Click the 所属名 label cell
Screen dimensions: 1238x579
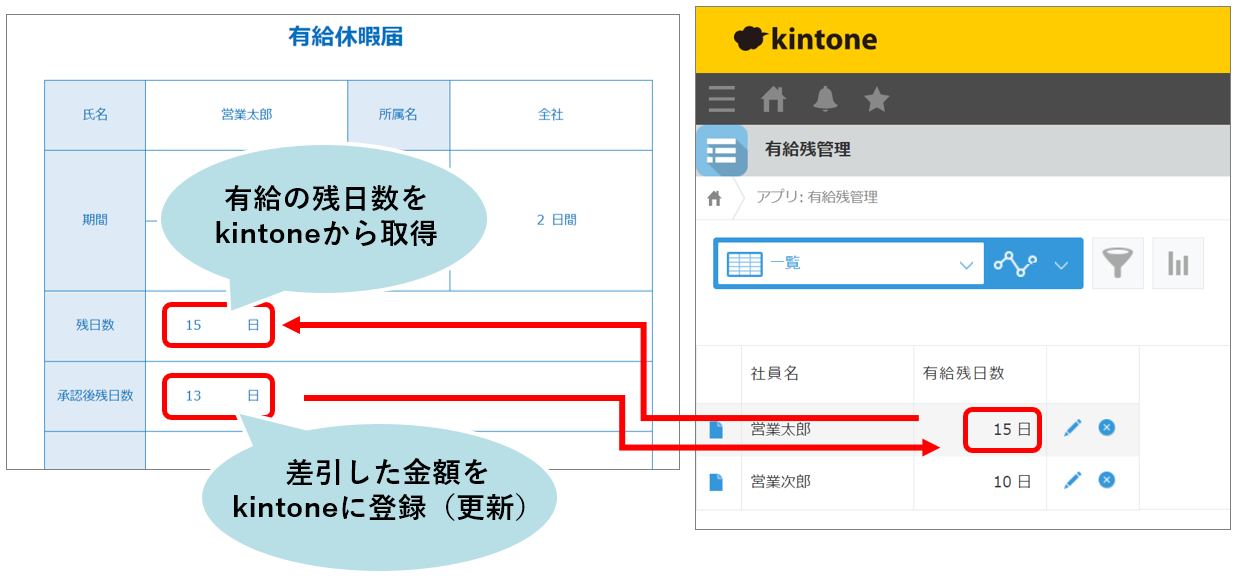(x=398, y=115)
